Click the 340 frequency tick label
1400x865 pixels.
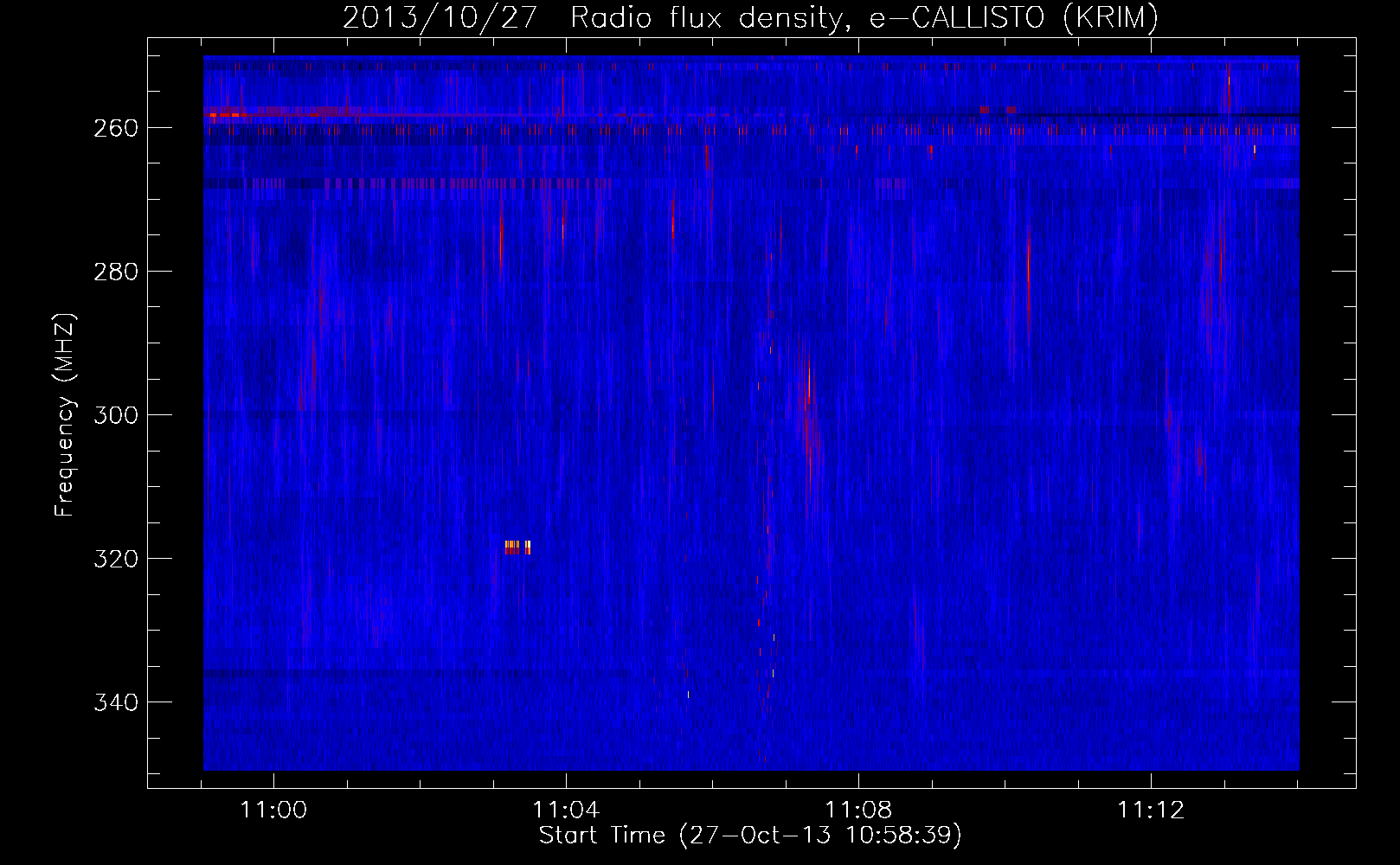tap(116, 702)
